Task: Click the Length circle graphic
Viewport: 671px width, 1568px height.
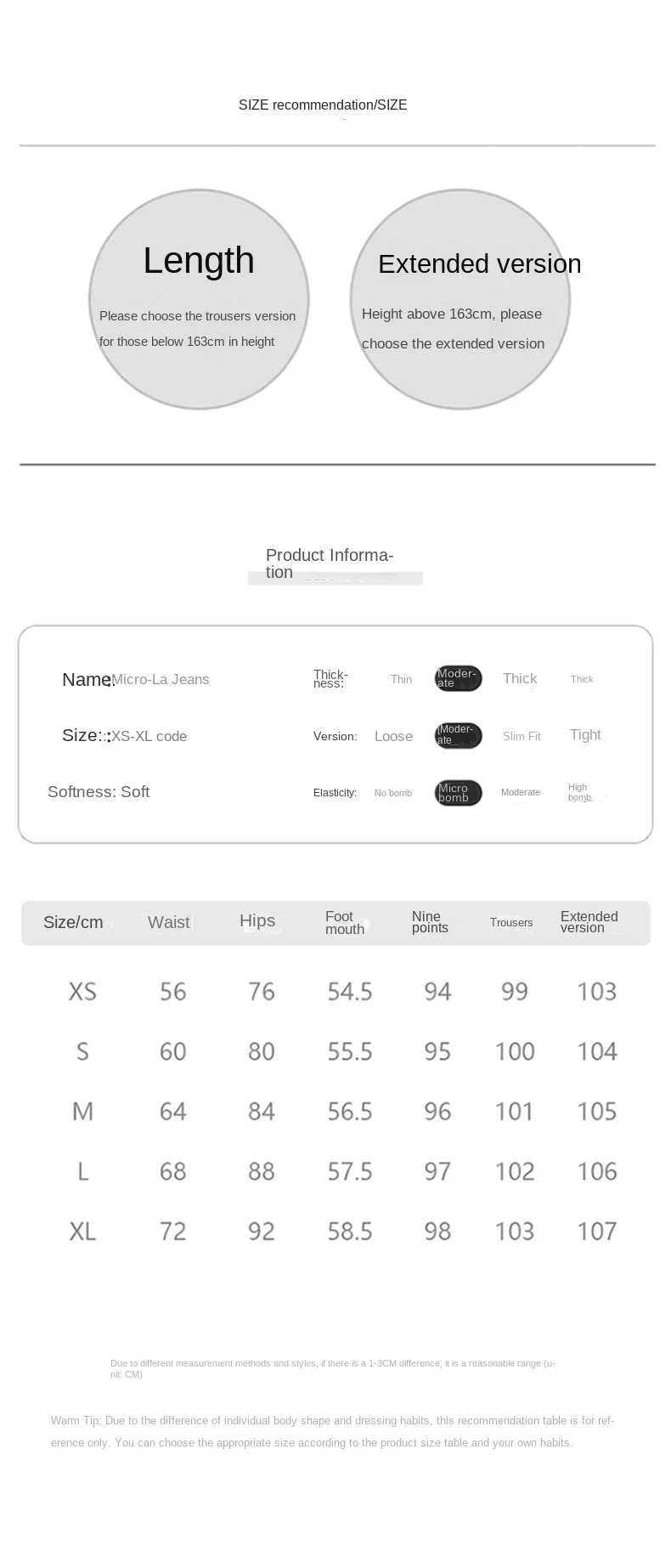Action: point(199,299)
